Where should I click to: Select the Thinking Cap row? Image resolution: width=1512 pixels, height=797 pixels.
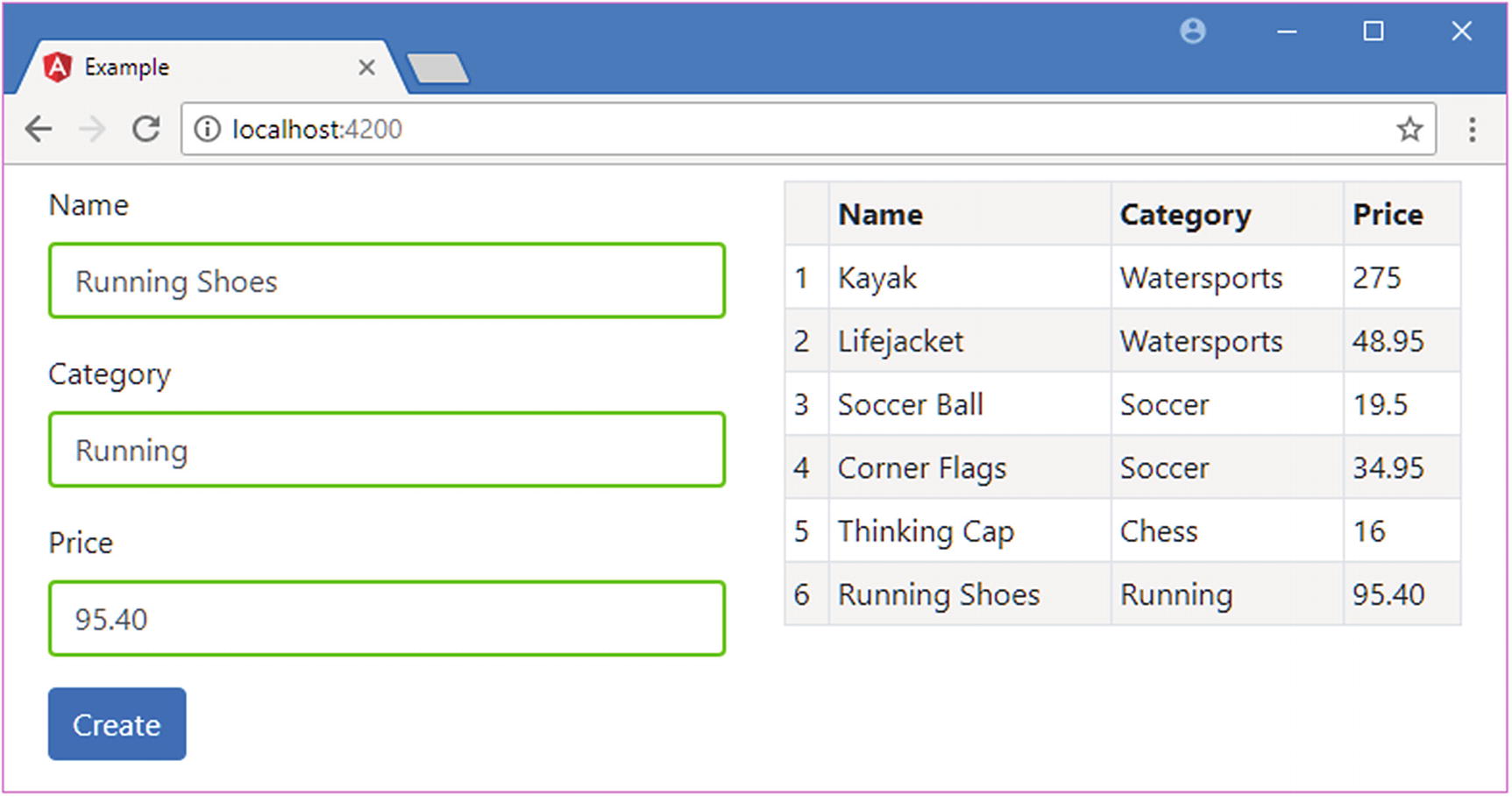pyautogui.click(x=1122, y=531)
